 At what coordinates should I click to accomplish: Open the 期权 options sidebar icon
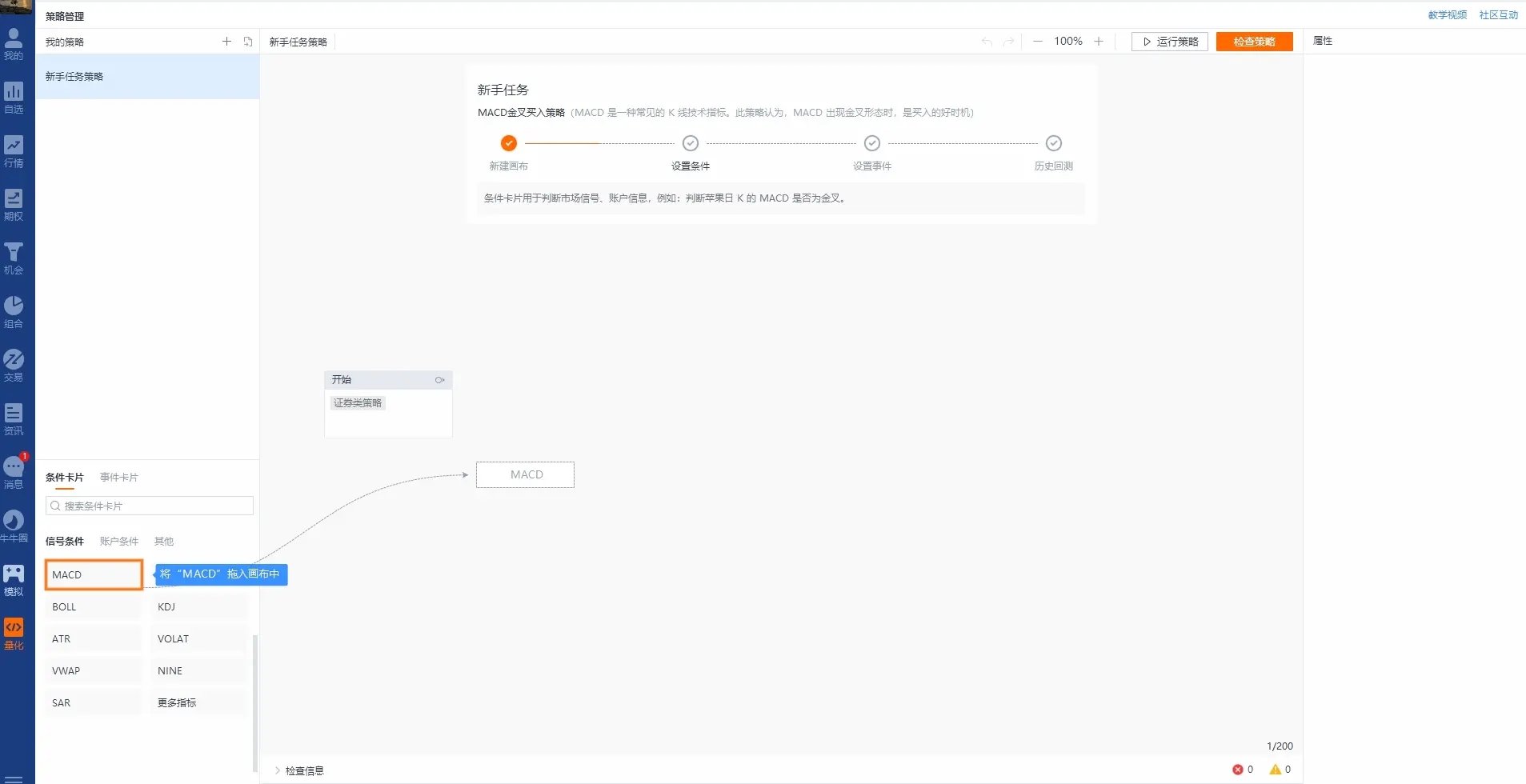[14, 205]
